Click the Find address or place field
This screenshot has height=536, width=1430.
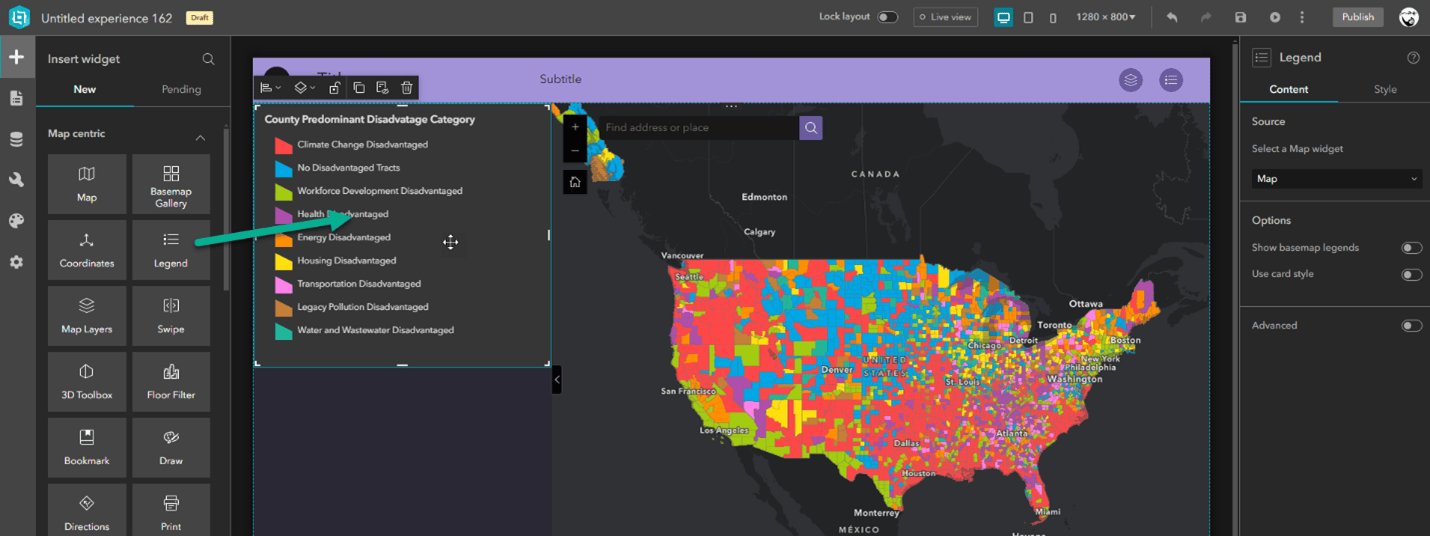(x=697, y=128)
